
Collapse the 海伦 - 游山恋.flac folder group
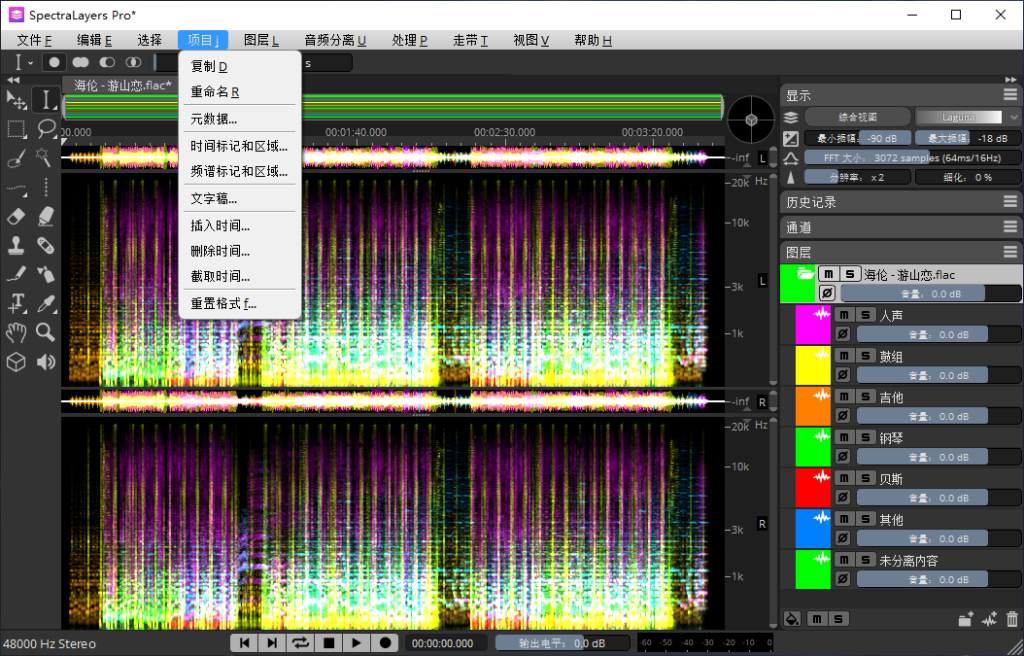pyautogui.click(x=805, y=275)
